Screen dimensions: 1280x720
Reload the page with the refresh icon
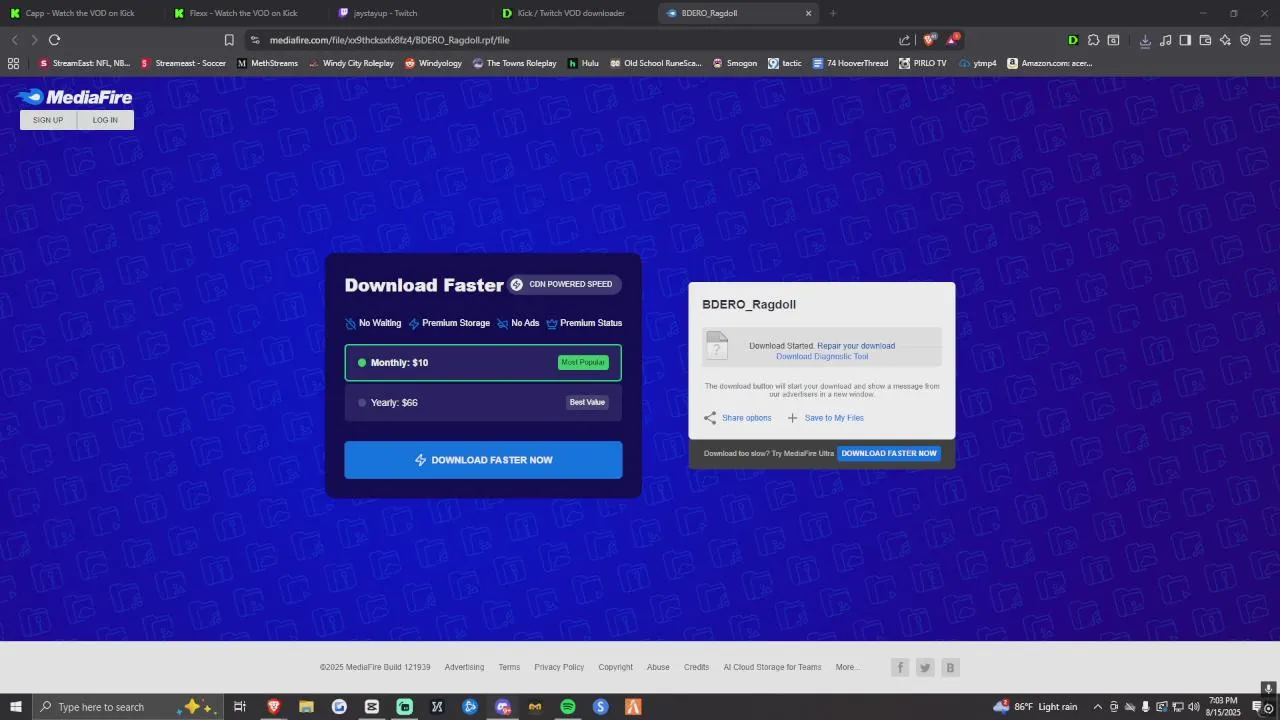(54, 40)
